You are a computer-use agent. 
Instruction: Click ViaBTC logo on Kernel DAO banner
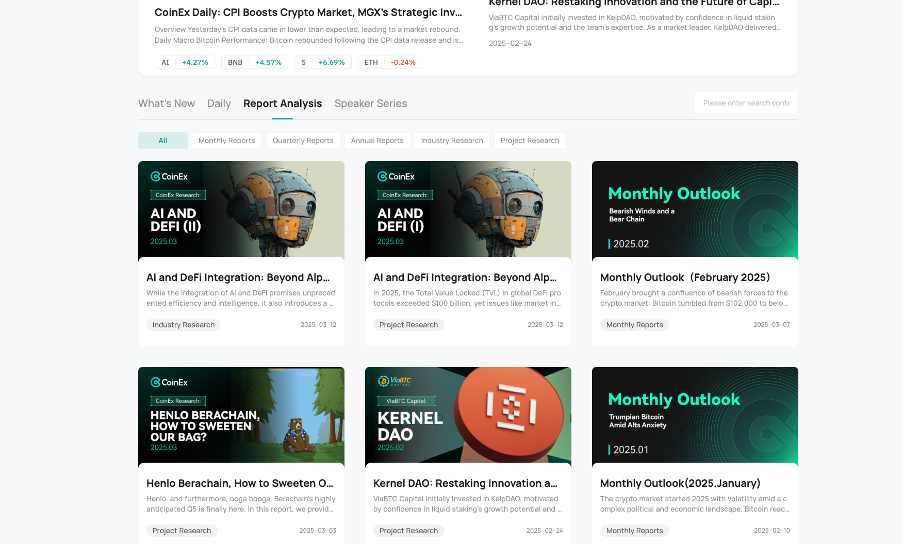[394, 381]
